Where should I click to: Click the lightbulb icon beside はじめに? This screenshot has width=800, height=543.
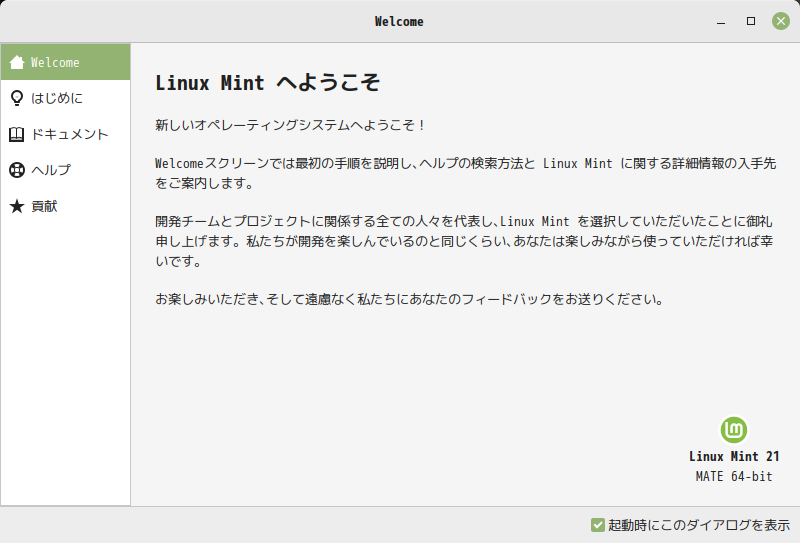pos(17,98)
